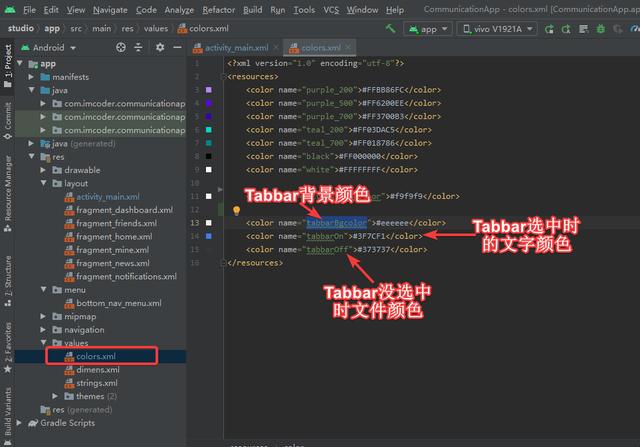Open activity_main.xml in the project tree

[x=102, y=197]
